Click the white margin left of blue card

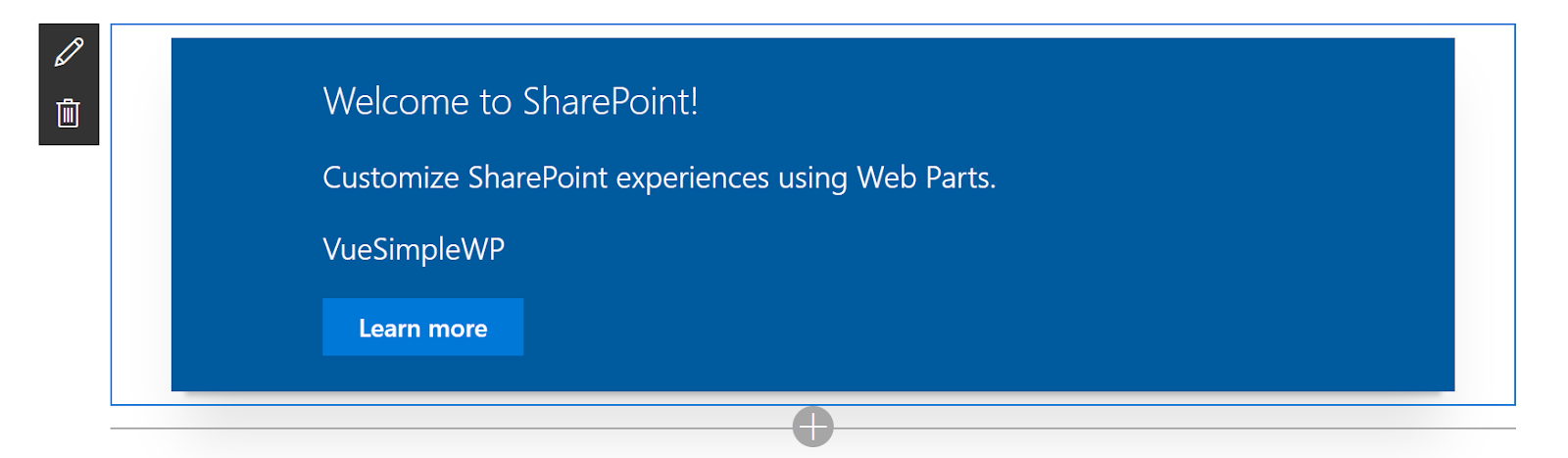pos(141,214)
